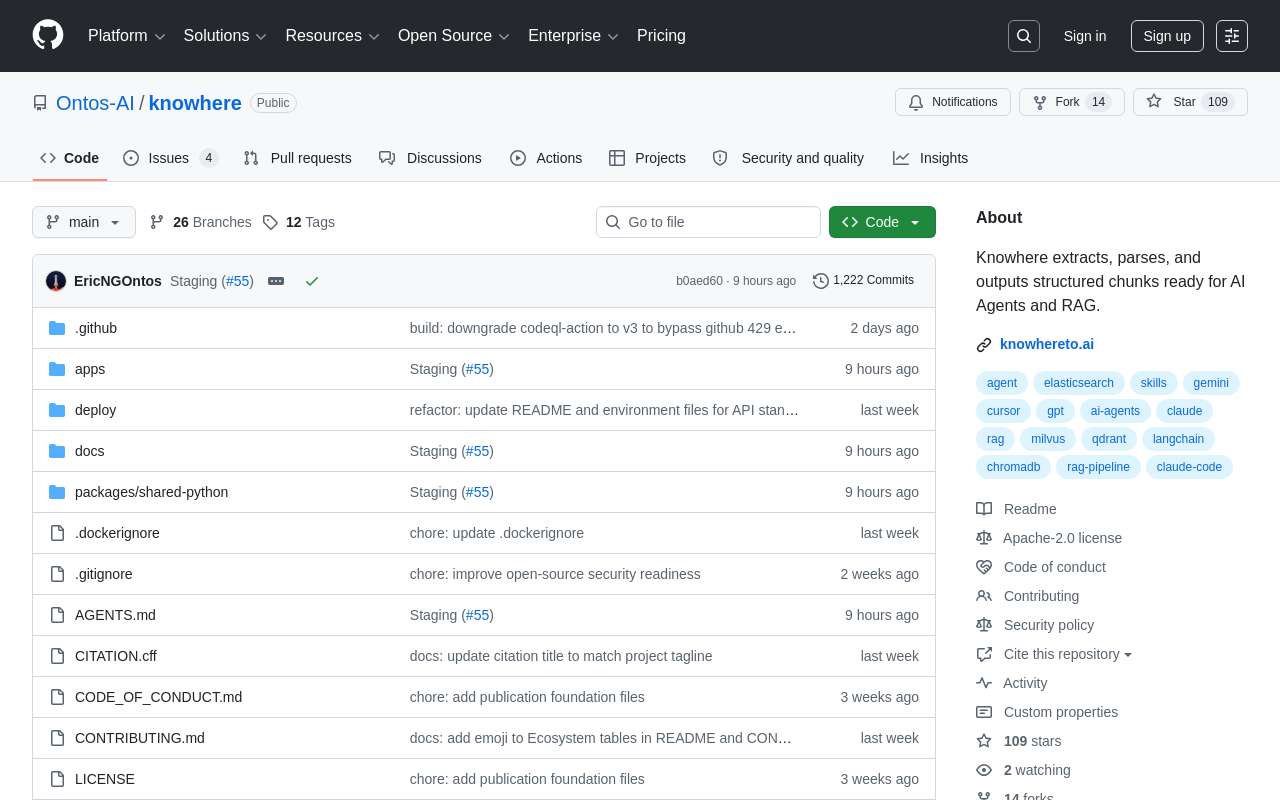1280x800 pixels.
Task: Click the Apache license scale icon
Action: point(984,538)
